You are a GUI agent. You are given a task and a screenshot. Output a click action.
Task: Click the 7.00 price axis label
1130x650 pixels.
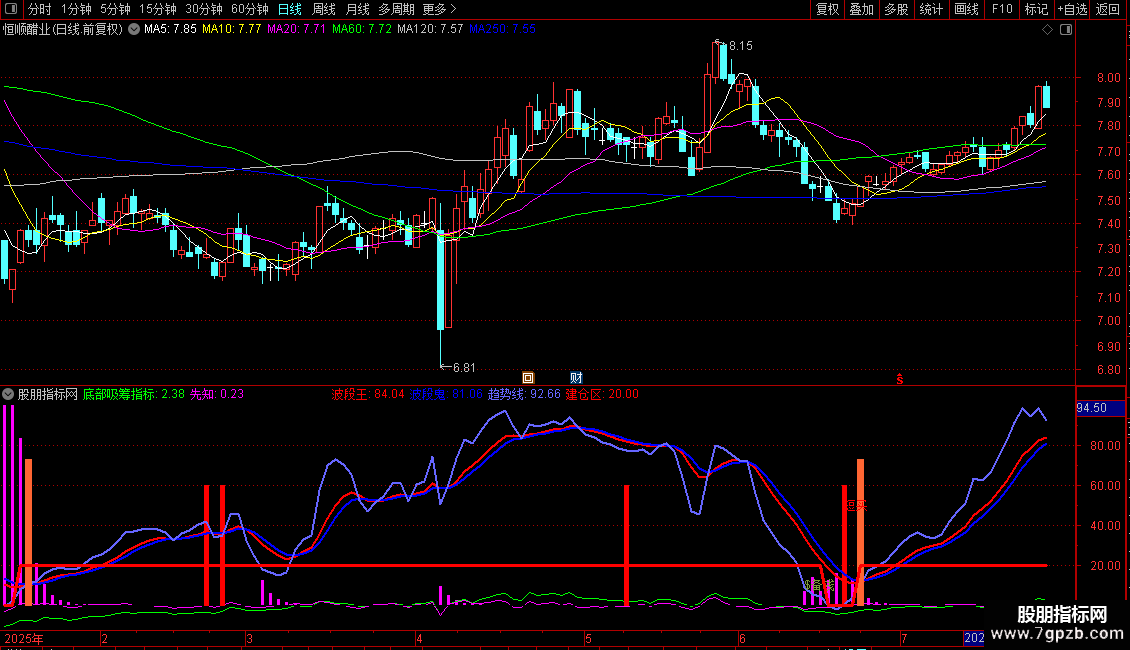tap(1108, 321)
